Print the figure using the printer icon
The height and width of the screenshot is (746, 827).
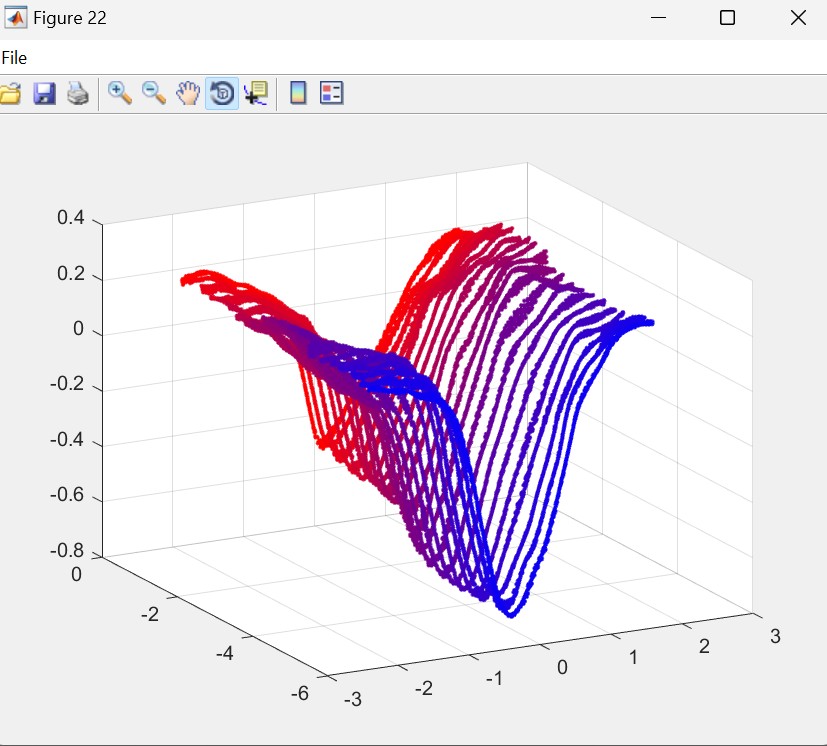[78, 94]
